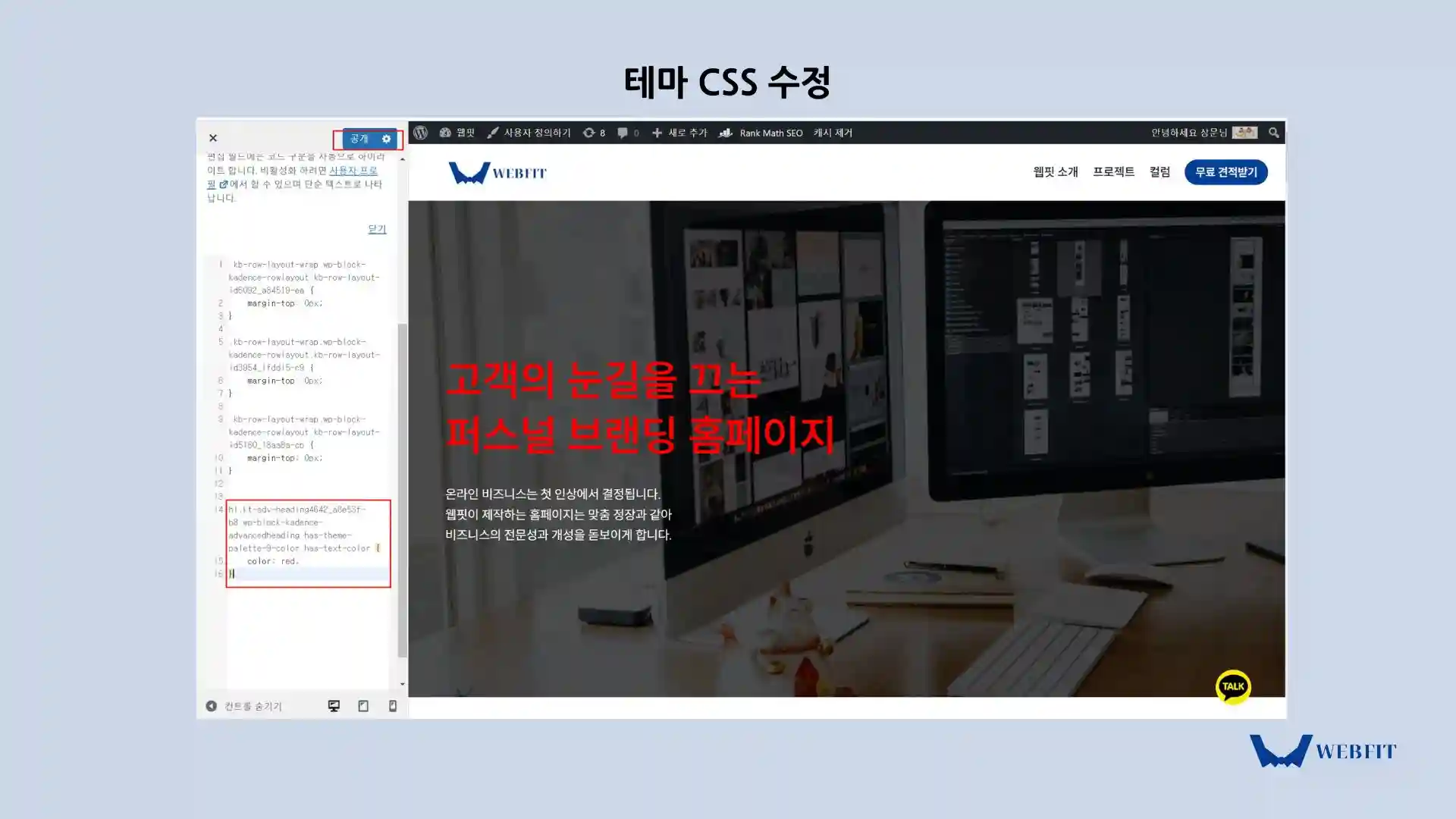Click the tablet preview icon
This screenshot has width=1456, height=819.
pos(363,706)
